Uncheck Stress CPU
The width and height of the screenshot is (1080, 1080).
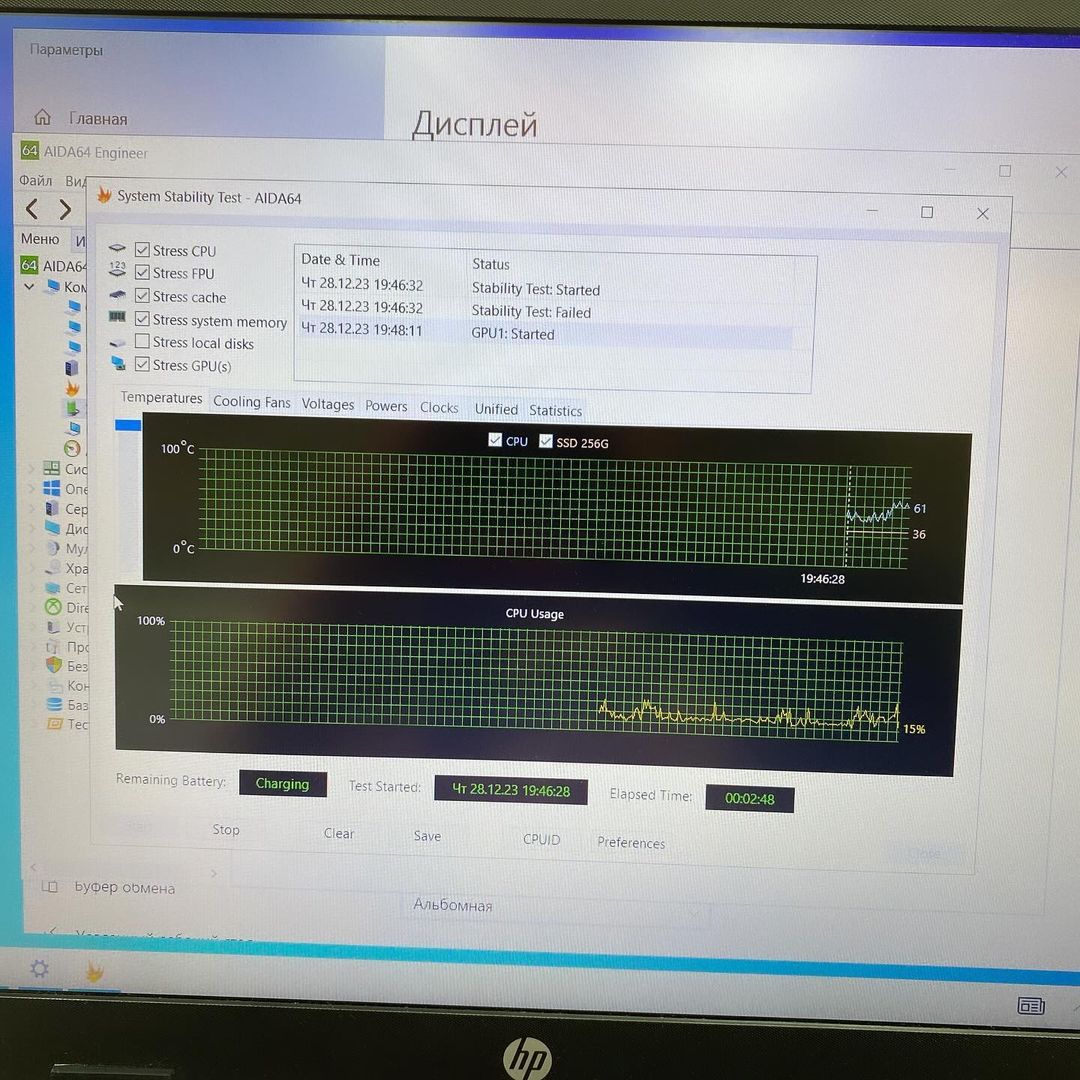(143, 249)
